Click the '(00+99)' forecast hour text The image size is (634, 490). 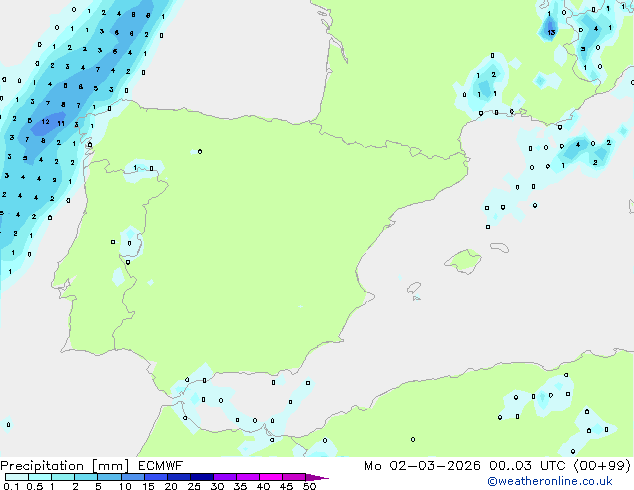click(602, 466)
